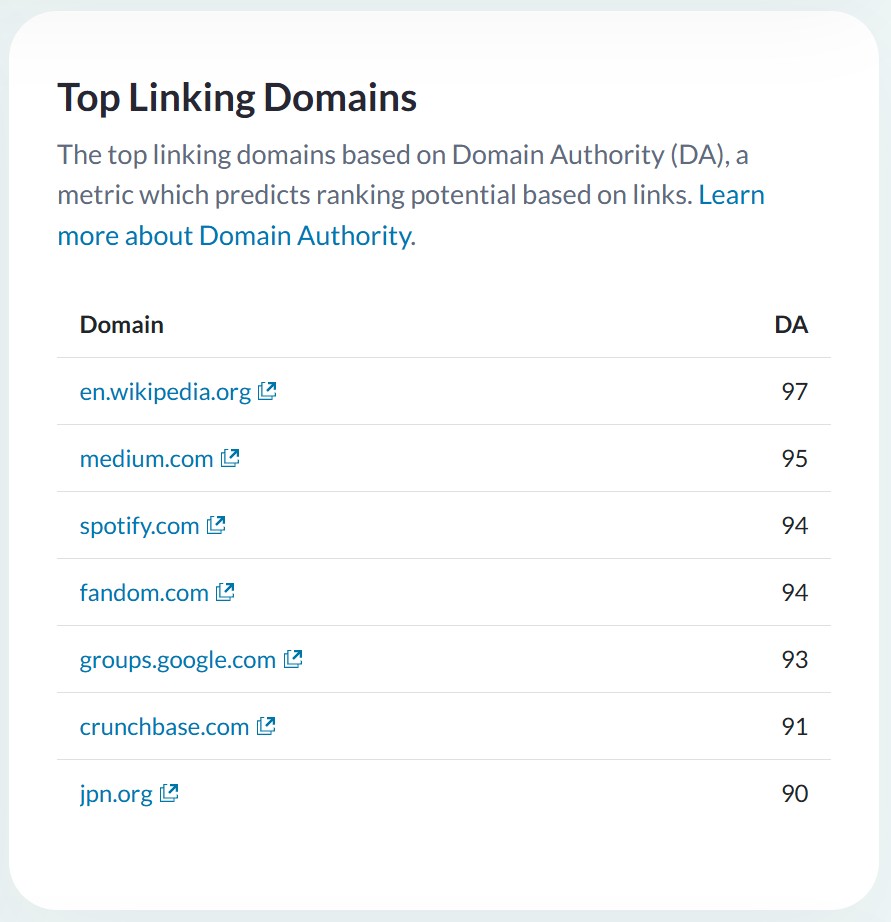The width and height of the screenshot is (891, 922).
Task: Click the Domain column header
Action: (121, 325)
